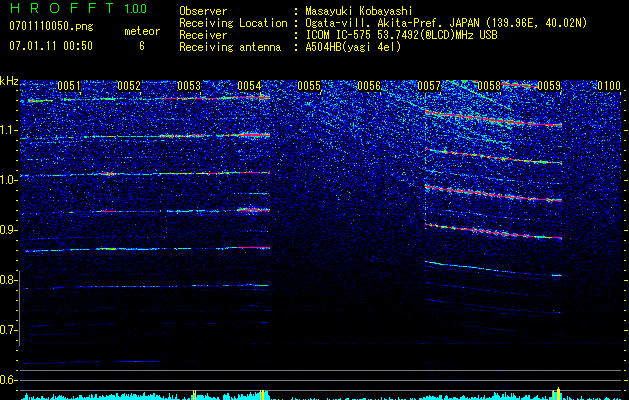Click the 0054 time marker
Viewport: 629px width, 400px height.
[x=249, y=86]
